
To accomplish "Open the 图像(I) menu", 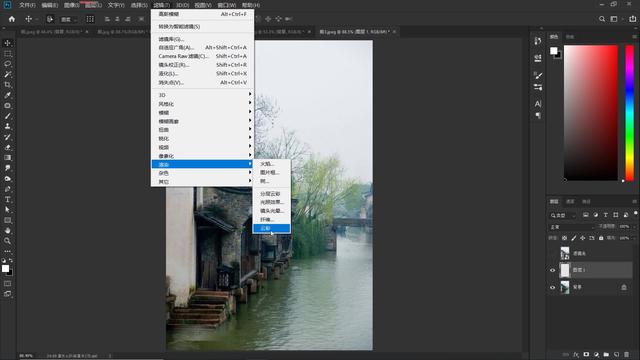I will pos(71,5).
